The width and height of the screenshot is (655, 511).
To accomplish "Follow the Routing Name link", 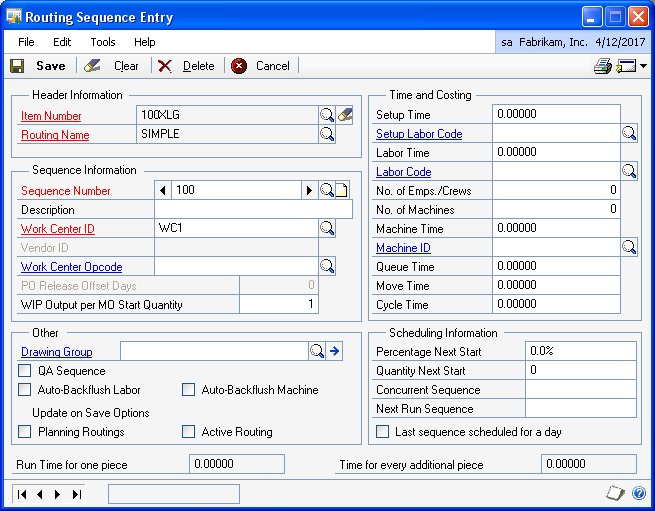I will tap(55, 135).
